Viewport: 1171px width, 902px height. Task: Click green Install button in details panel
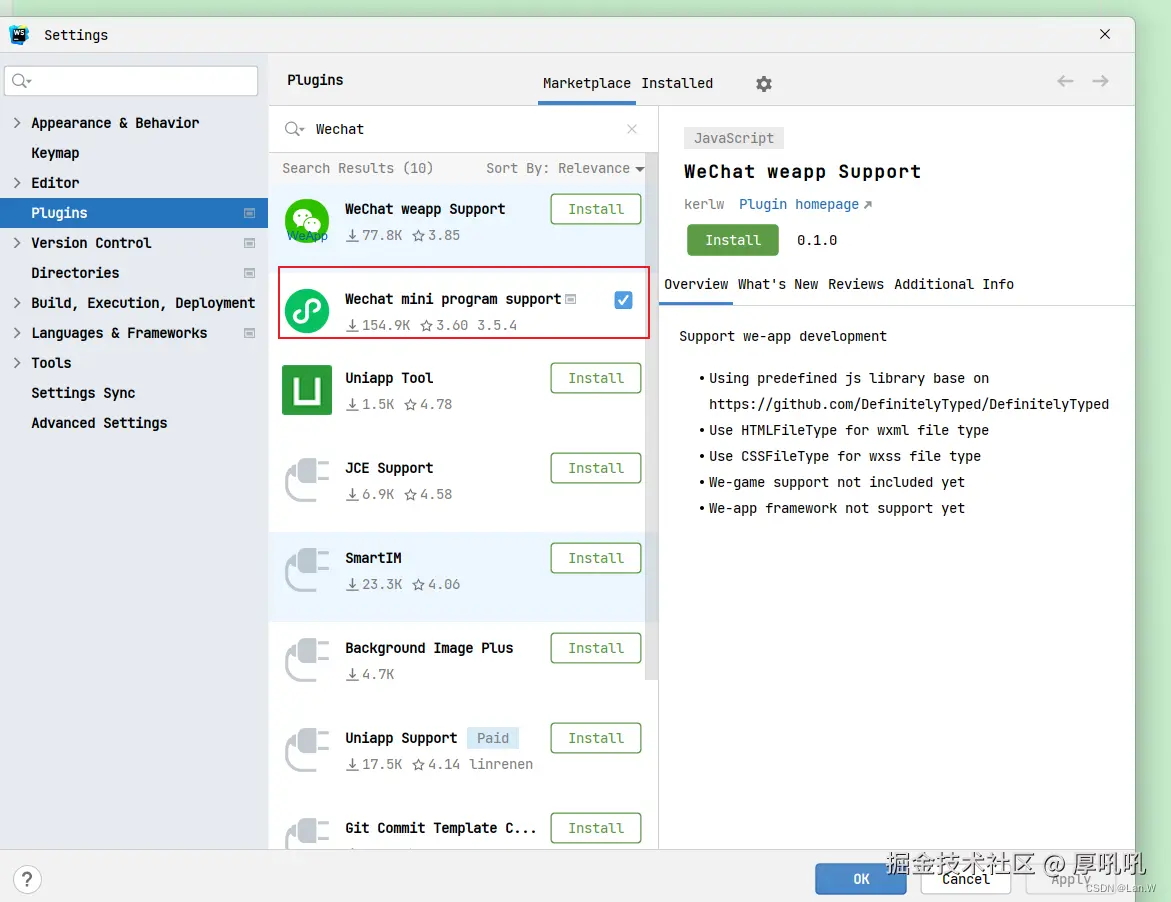[733, 240]
